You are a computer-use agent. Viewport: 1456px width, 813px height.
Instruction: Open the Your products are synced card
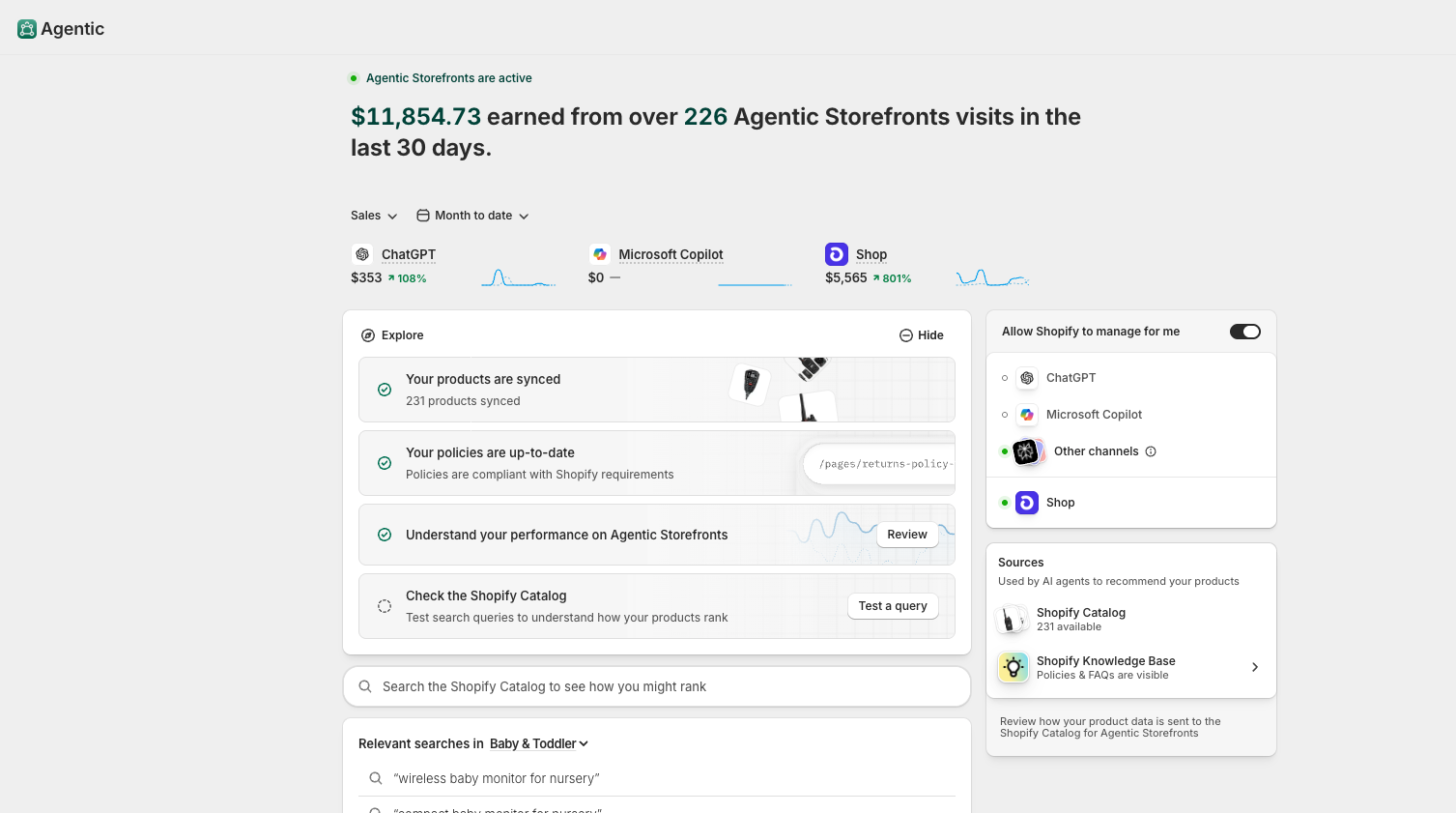[657, 390]
